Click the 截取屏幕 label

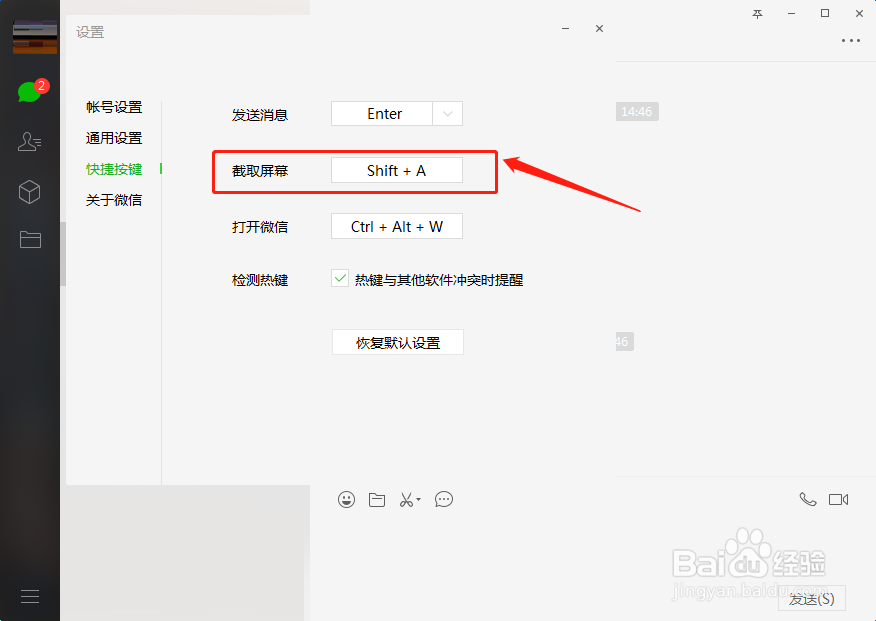(260, 171)
